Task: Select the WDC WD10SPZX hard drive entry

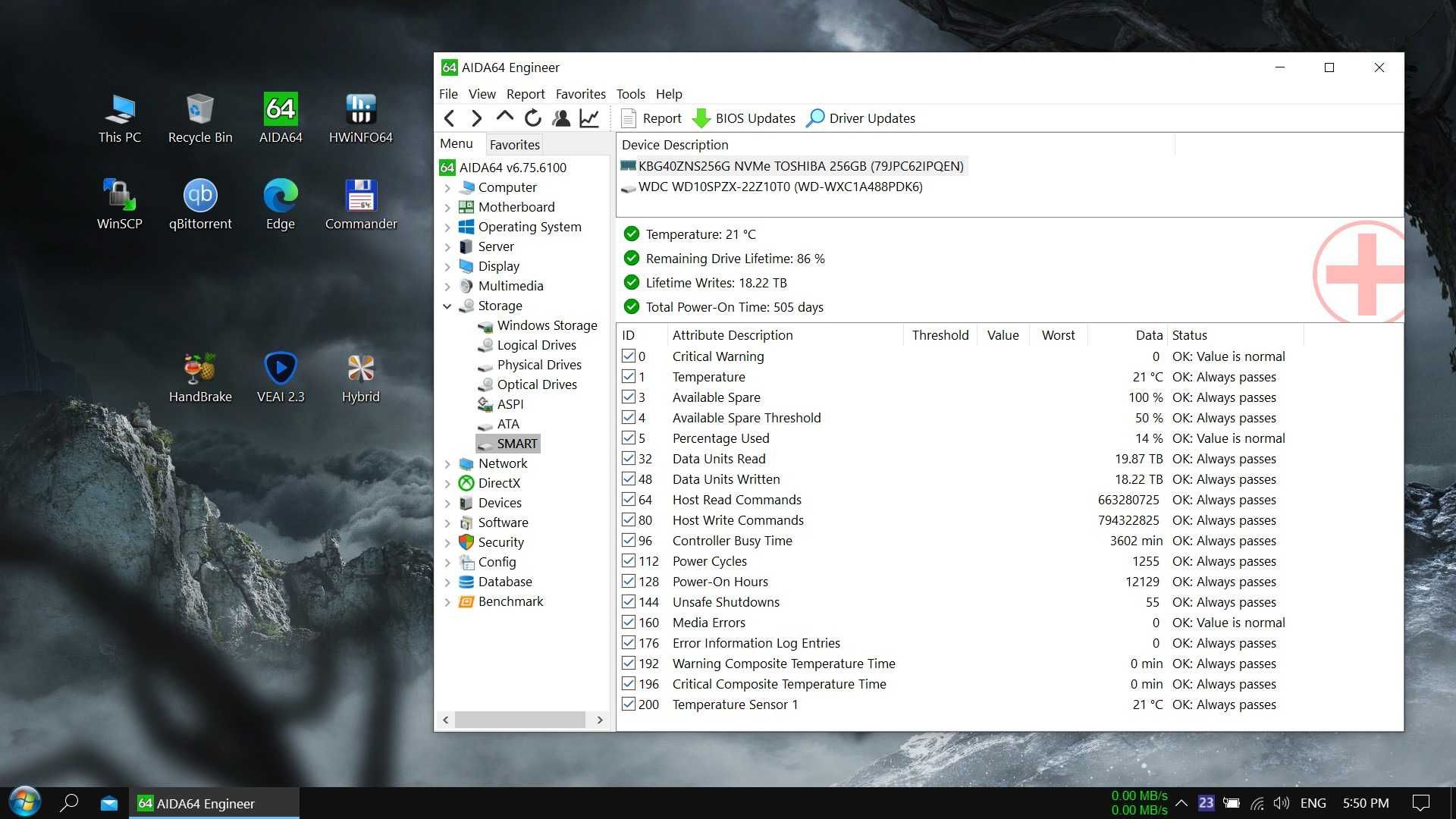Action: point(772,187)
